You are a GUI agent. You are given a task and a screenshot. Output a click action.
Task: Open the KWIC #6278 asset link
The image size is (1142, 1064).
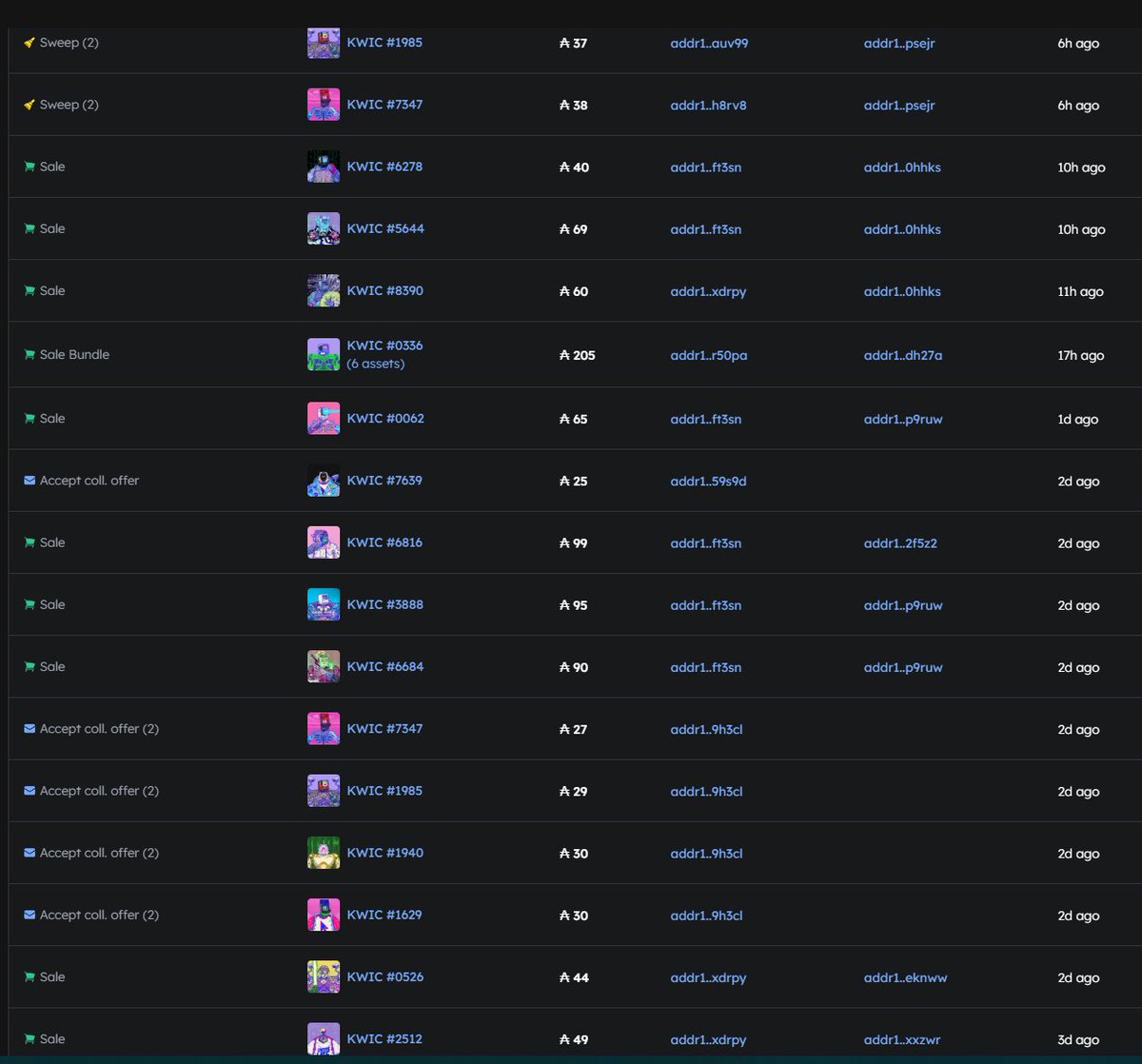pyautogui.click(x=384, y=167)
